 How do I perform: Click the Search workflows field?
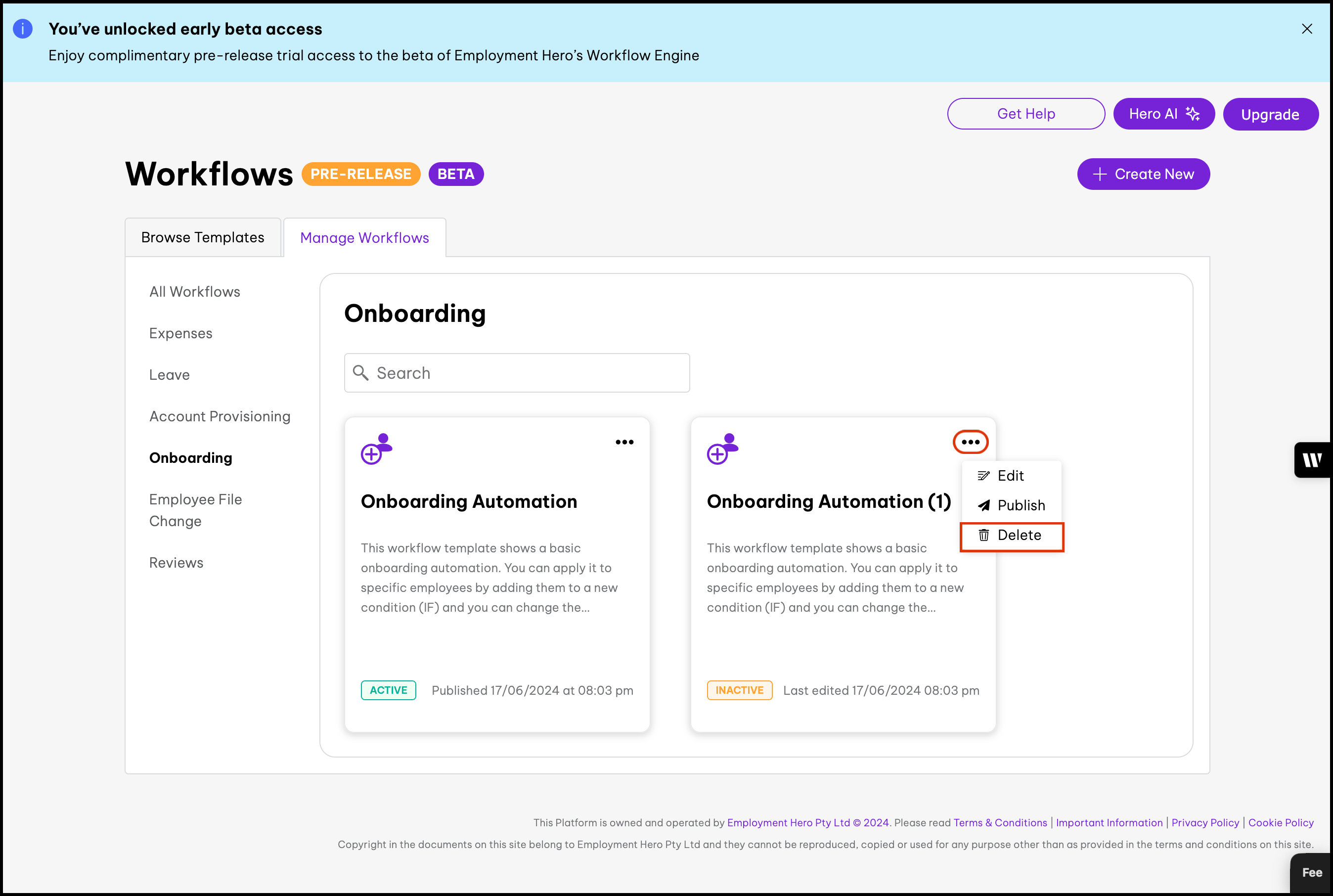point(517,372)
